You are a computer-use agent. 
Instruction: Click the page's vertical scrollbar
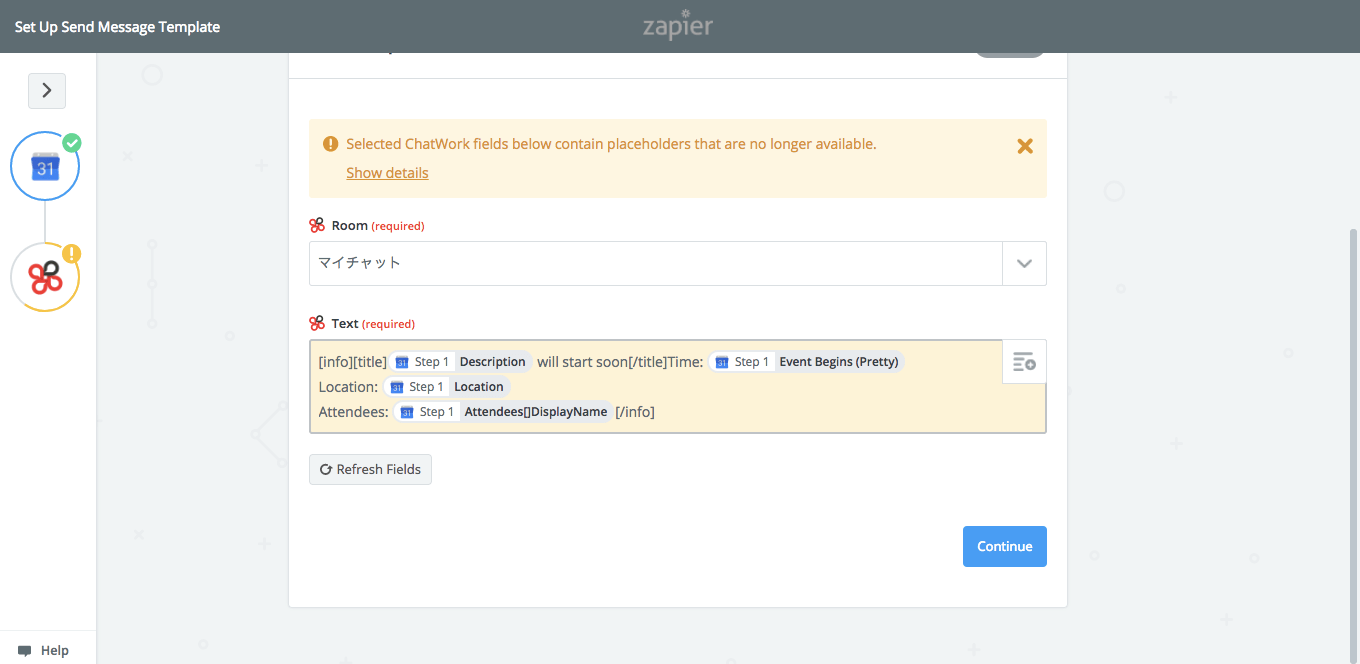1354,400
